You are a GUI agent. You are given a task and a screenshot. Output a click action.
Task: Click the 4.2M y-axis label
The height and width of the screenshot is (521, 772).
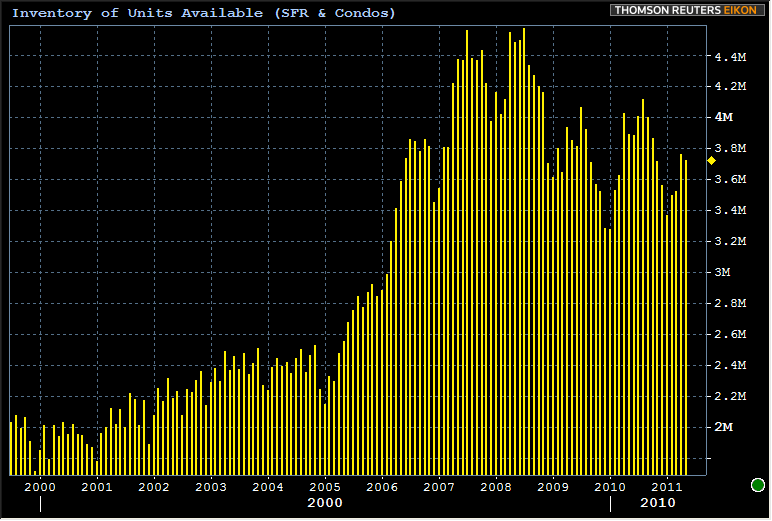pos(729,87)
